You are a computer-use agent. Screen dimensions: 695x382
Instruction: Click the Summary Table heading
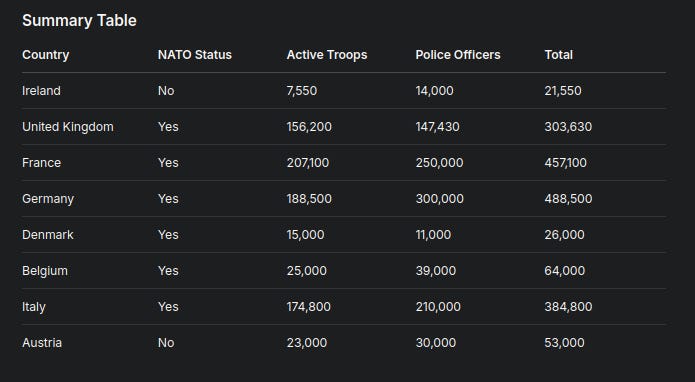click(79, 20)
